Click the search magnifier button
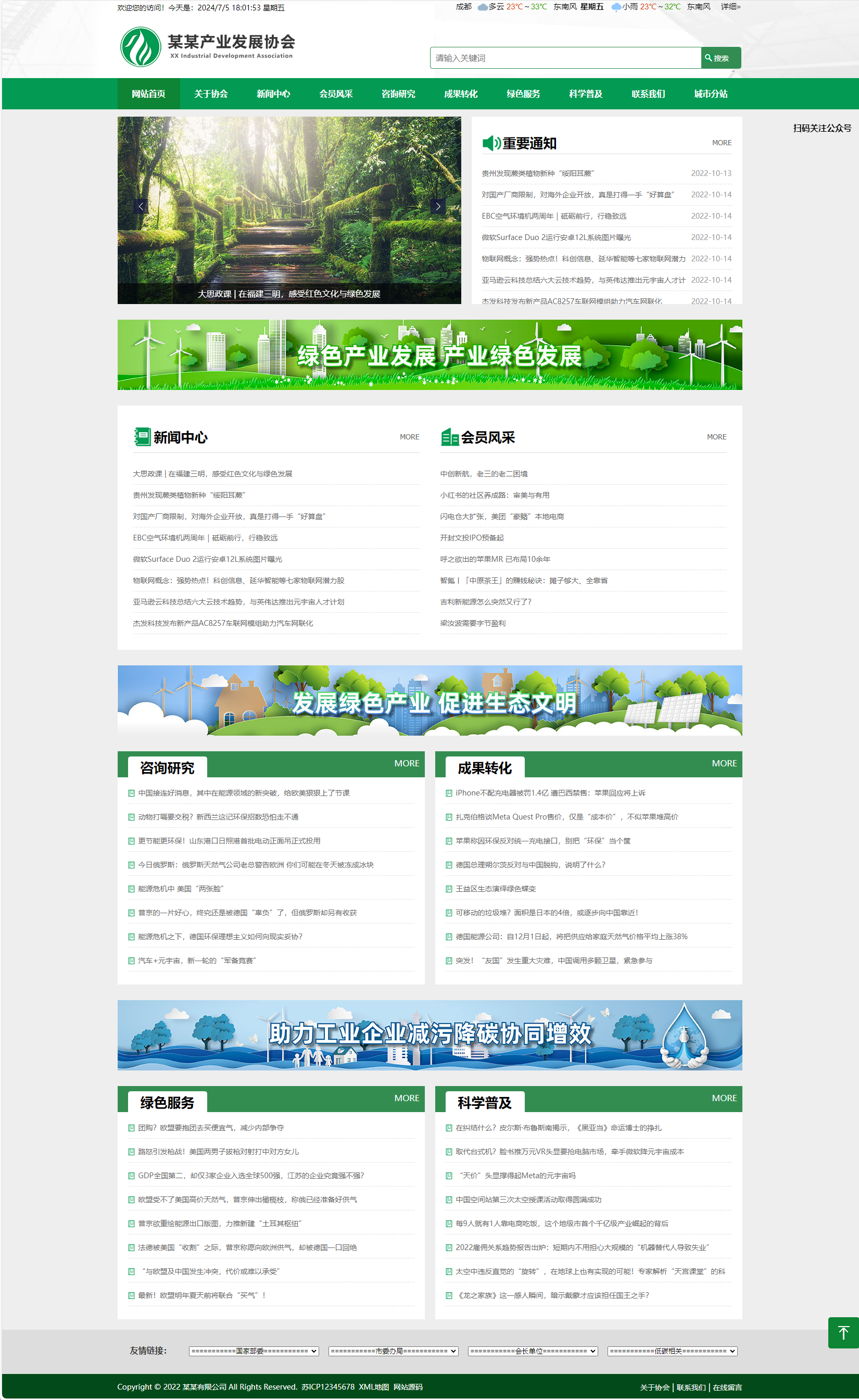 tap(721, 58)
